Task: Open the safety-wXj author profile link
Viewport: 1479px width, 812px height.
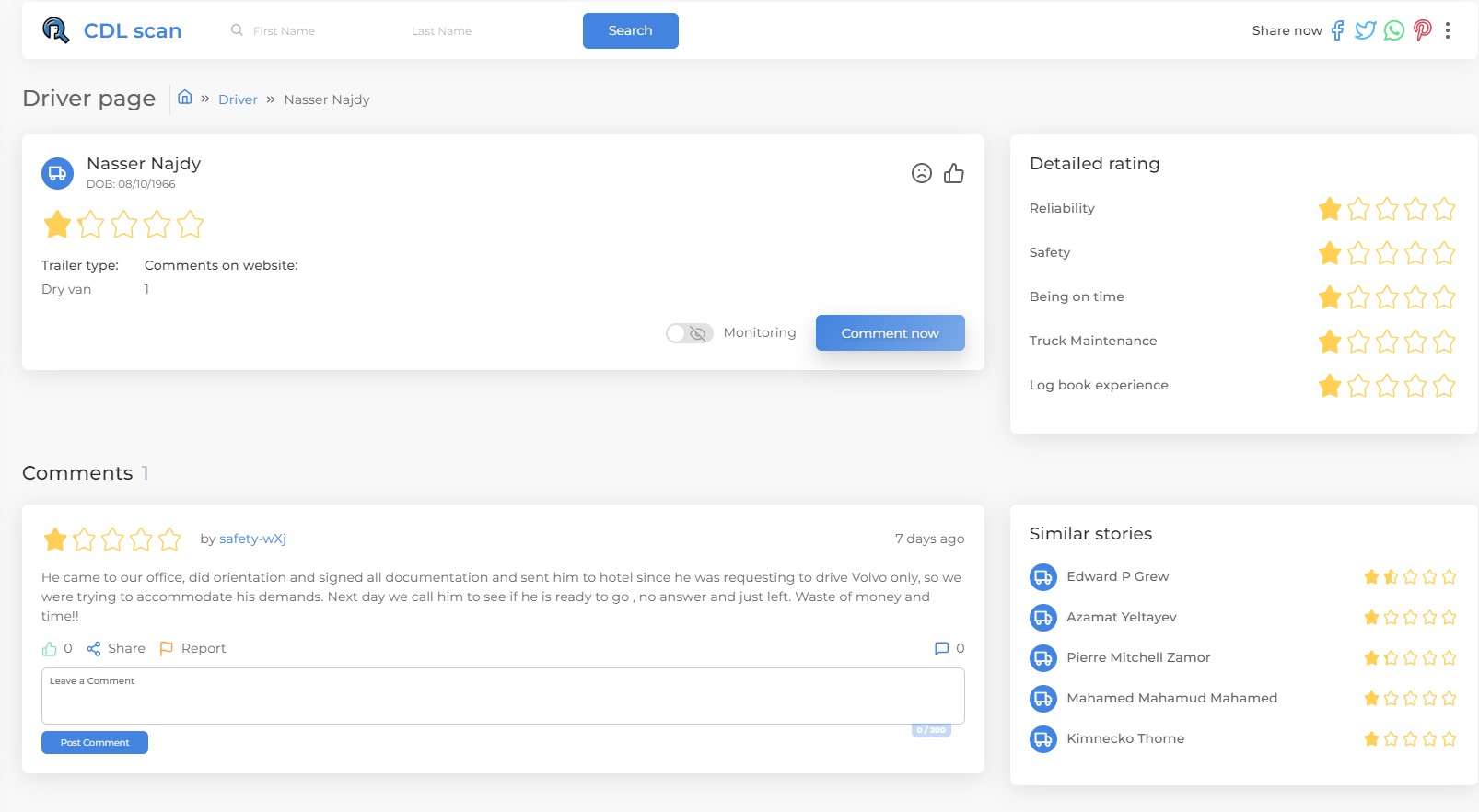Action: (252, 539)
